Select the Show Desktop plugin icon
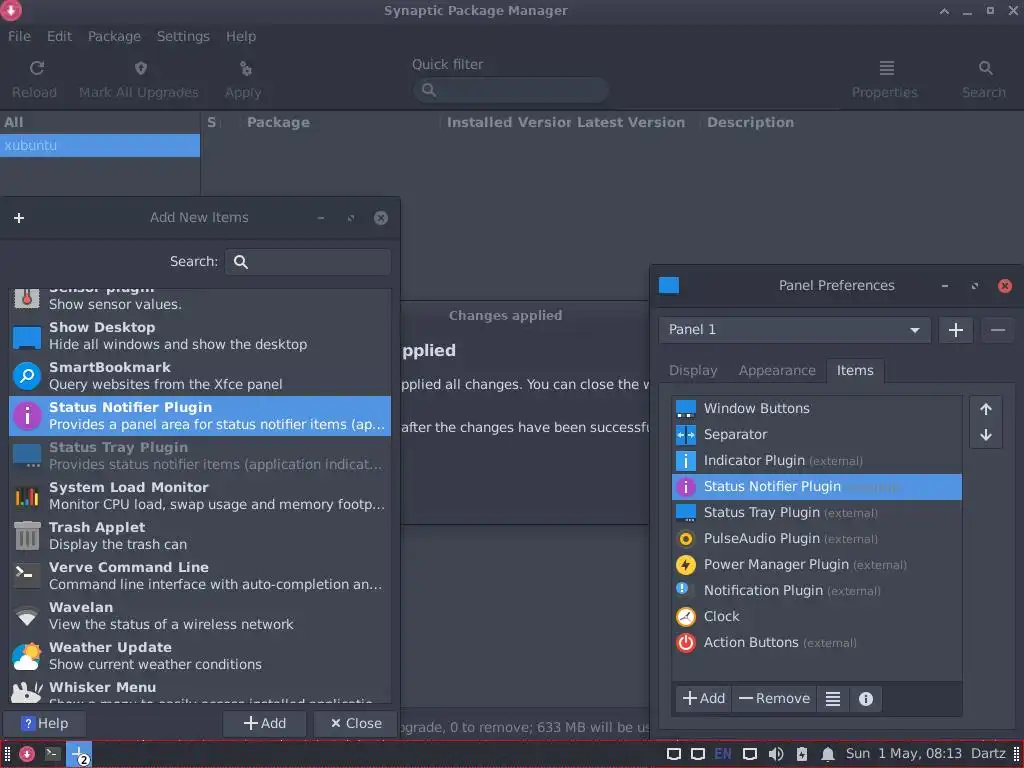Image resolution: width=1024 pixels, height=768 pixels. [x=27, y=337]
